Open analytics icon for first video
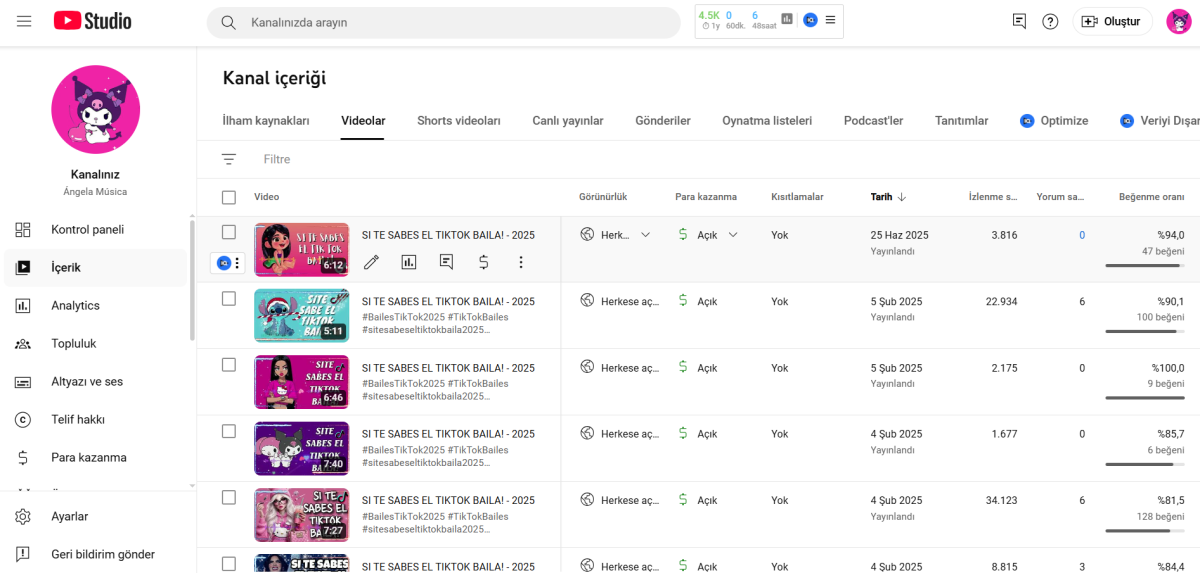 409,262
